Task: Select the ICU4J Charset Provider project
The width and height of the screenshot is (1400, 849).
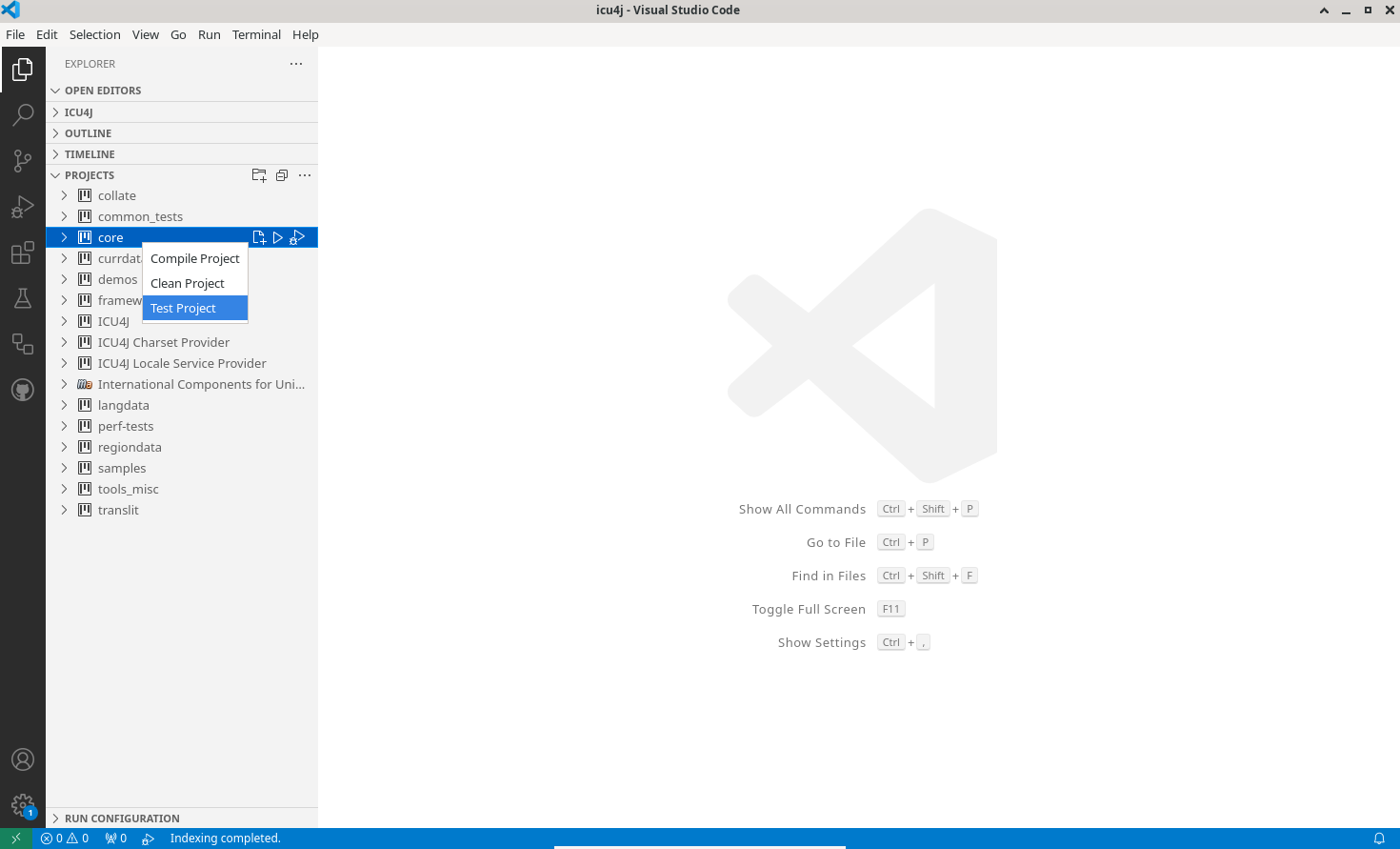Action: point(163,342)
